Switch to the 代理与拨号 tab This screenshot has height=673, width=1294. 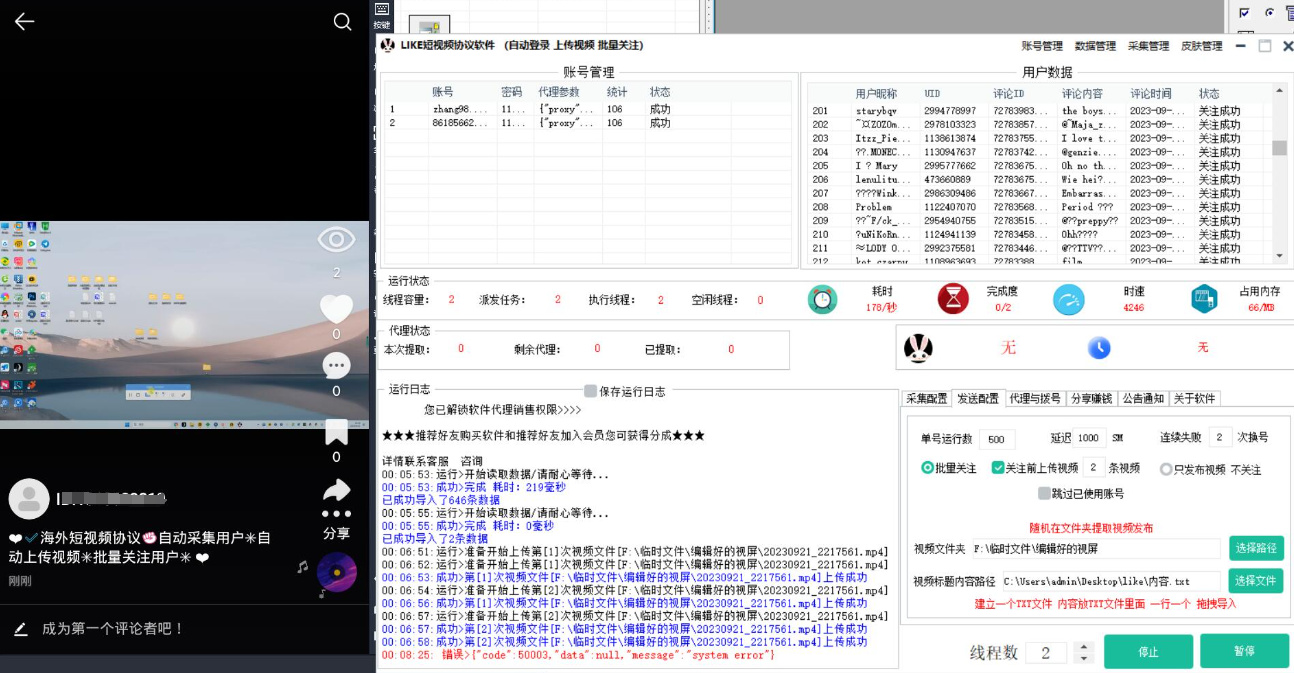(x=1035, y=398)
